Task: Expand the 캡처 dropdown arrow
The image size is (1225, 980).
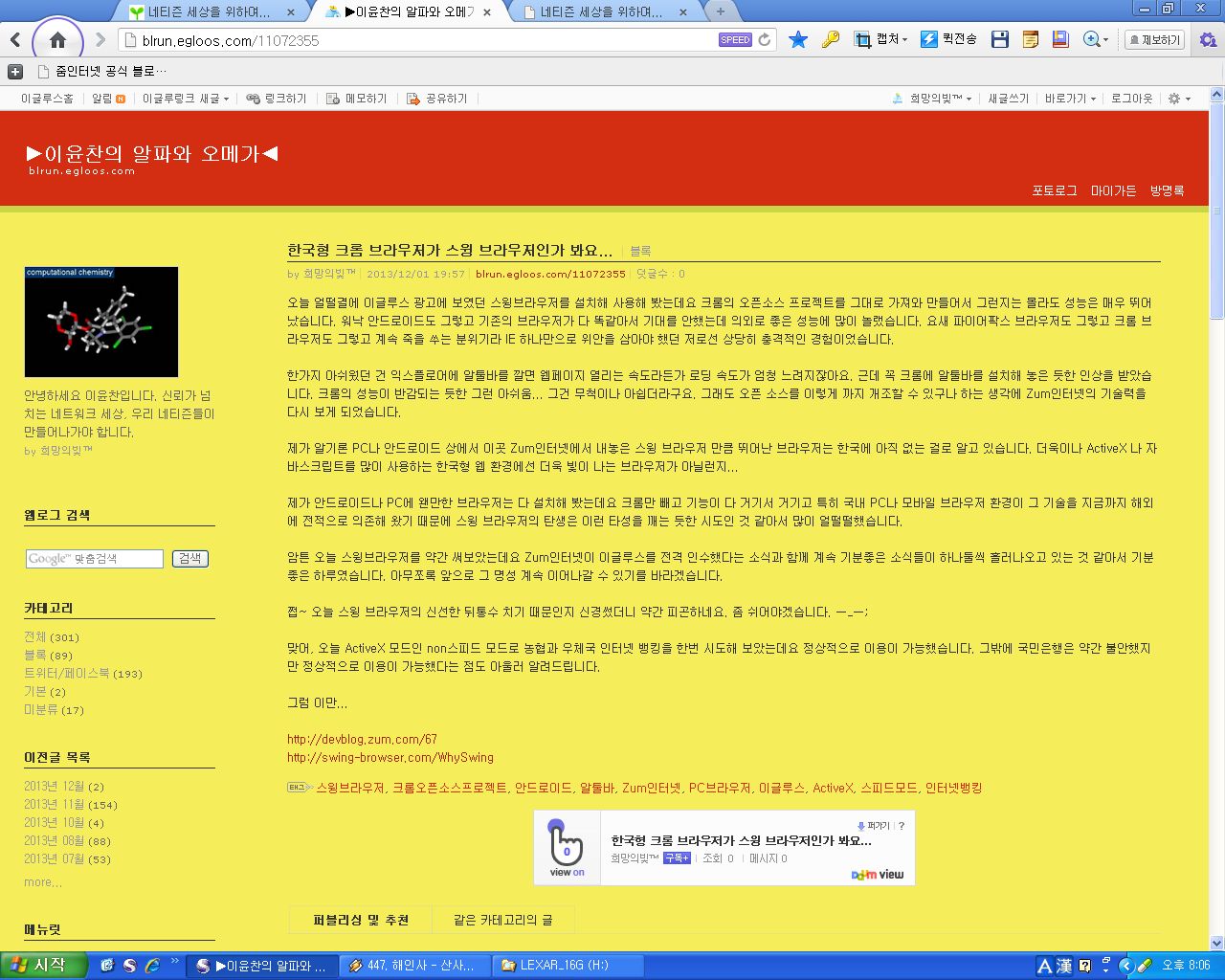Action: 905,40
